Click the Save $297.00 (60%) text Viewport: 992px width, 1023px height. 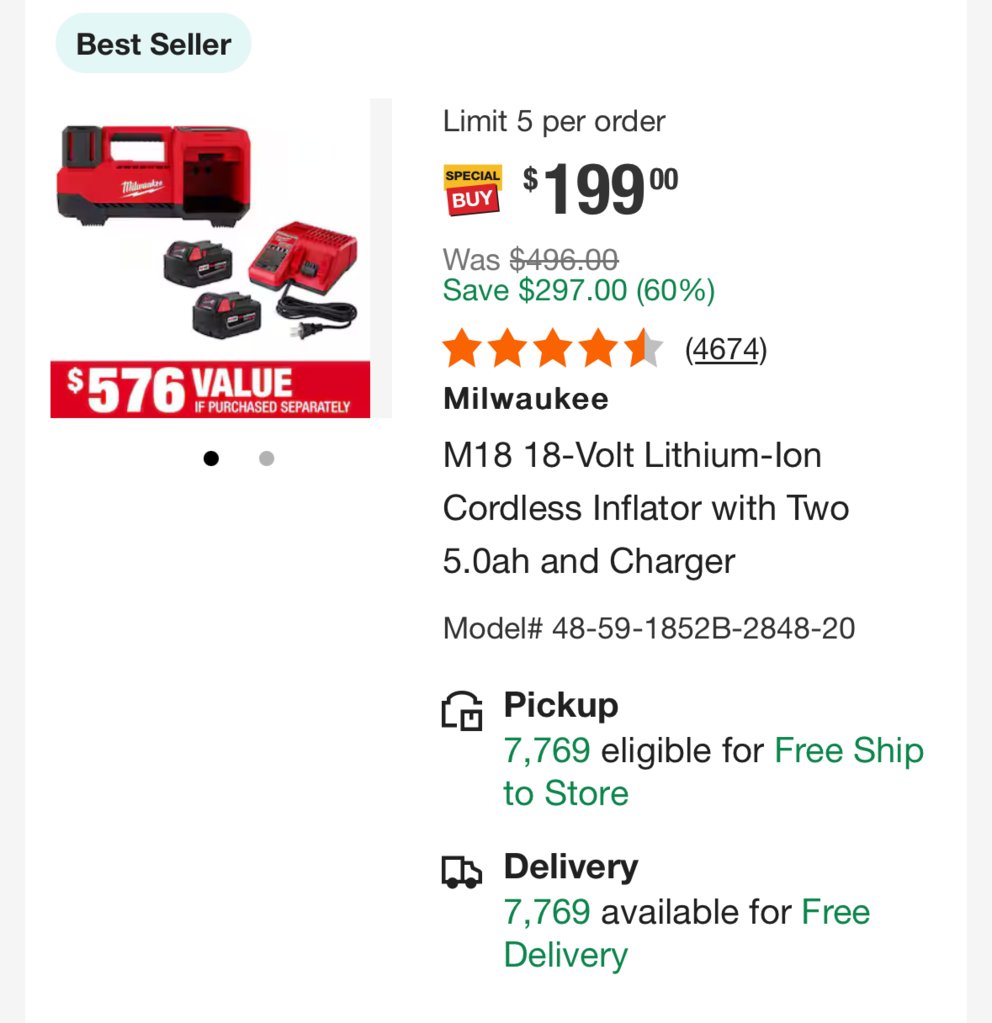pyautogui.click(x=579, y=290)
